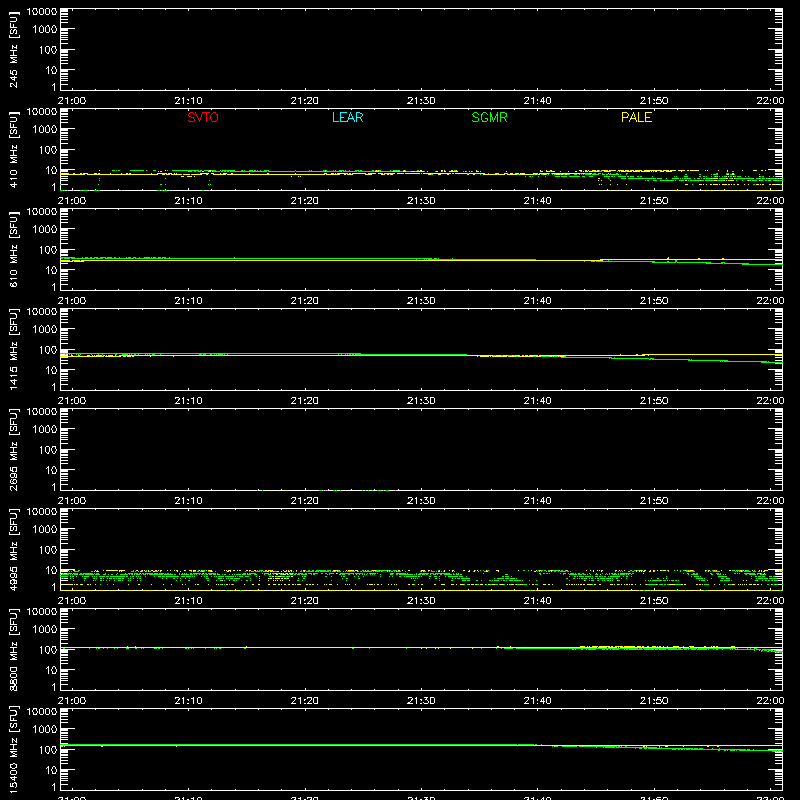
Task: Click the 10000 tick label on 2695 MHz plot
Action: coord(42,412)
